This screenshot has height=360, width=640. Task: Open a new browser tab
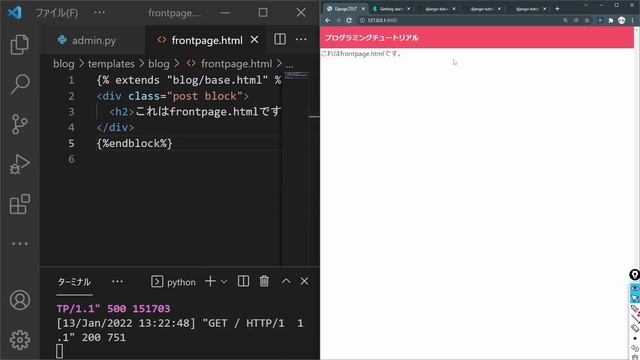click(557, 9)
